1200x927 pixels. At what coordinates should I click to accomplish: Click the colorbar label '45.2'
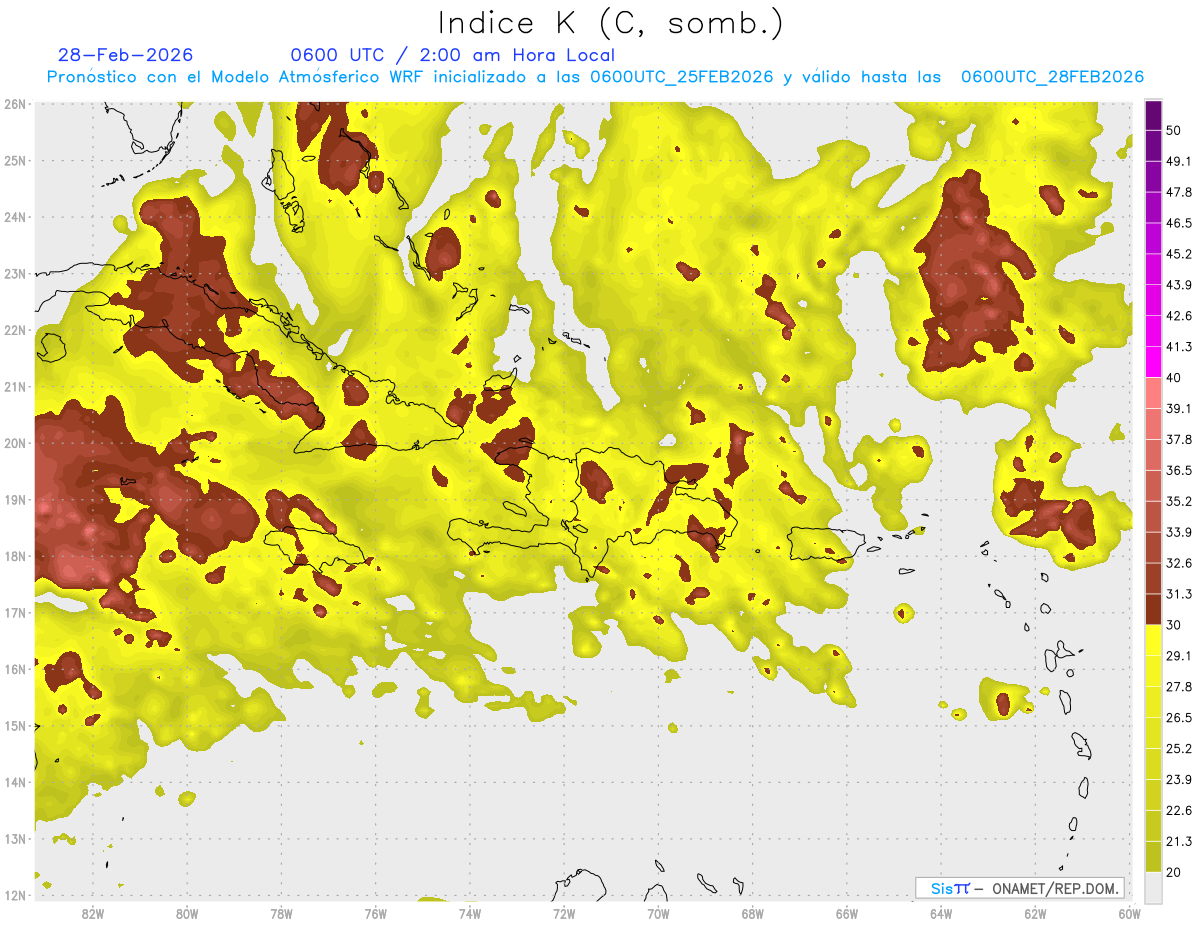tap(1179, 254)
